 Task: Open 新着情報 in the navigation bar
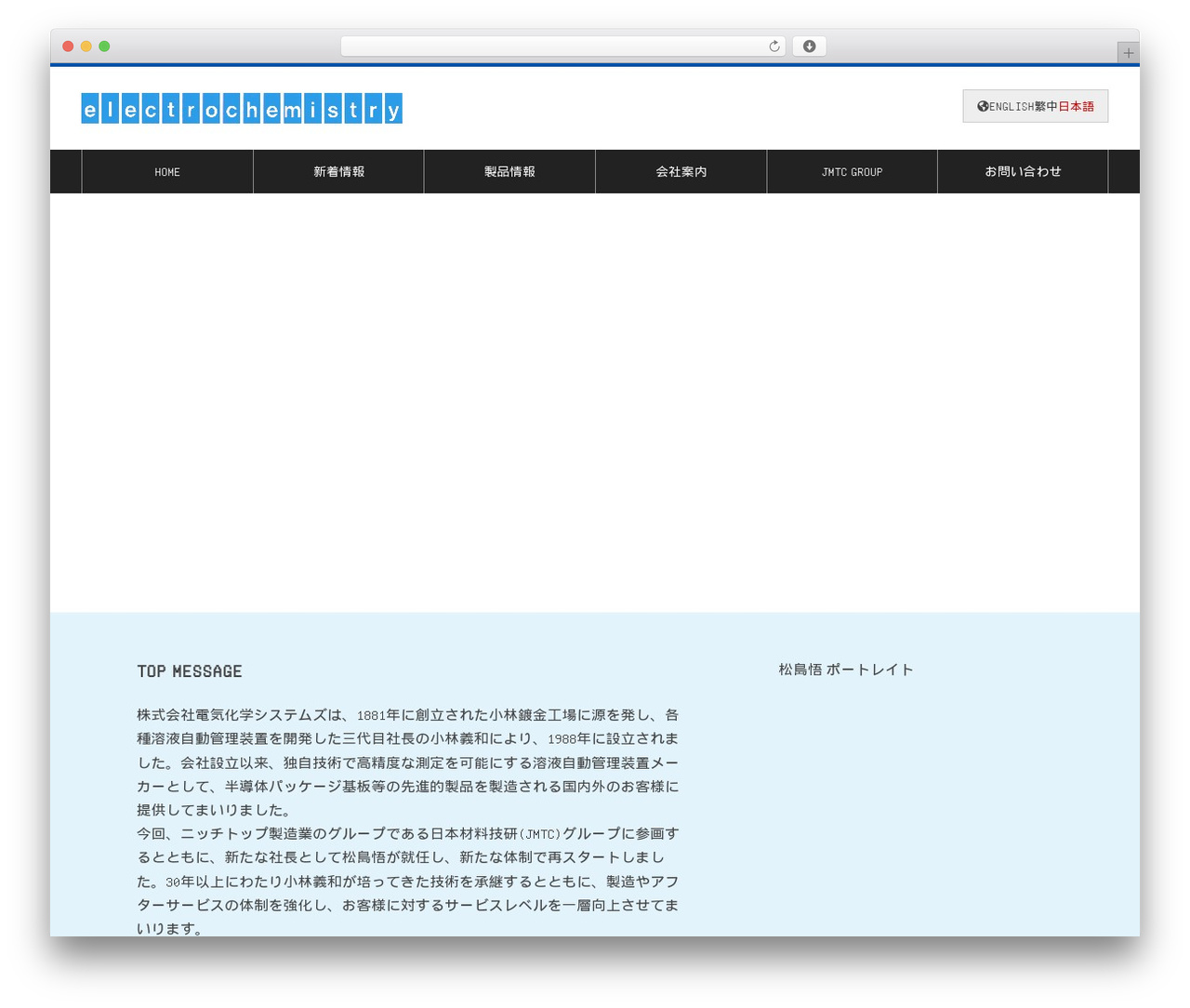pos(338,172)
